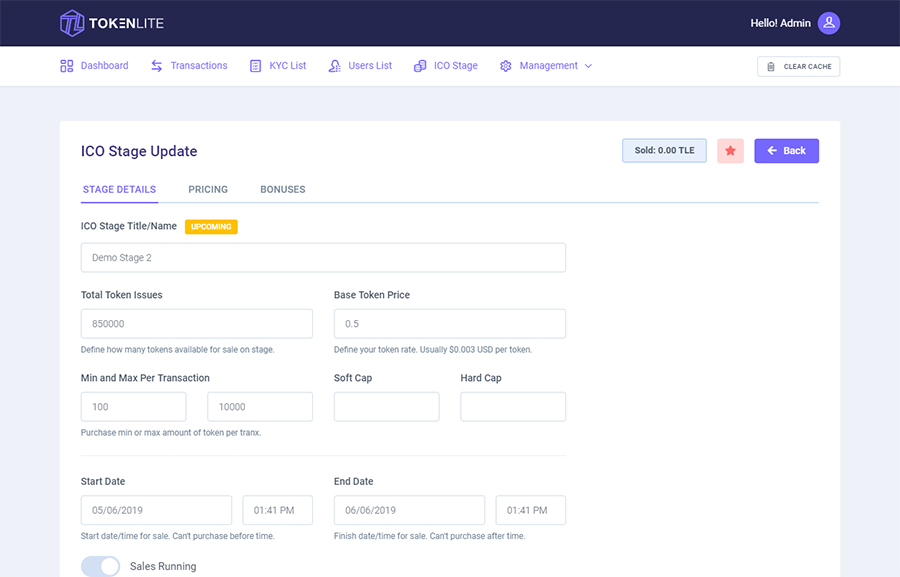The width and height of the screenshot is (900, 577).
Task: Open the Bonuses tab
Action: [282, 189]
